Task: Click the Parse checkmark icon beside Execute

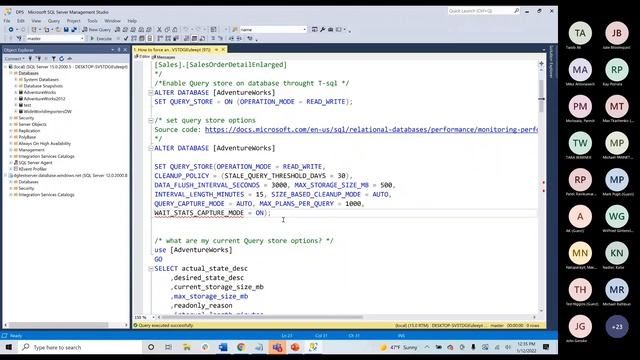Action: (126, 38)
